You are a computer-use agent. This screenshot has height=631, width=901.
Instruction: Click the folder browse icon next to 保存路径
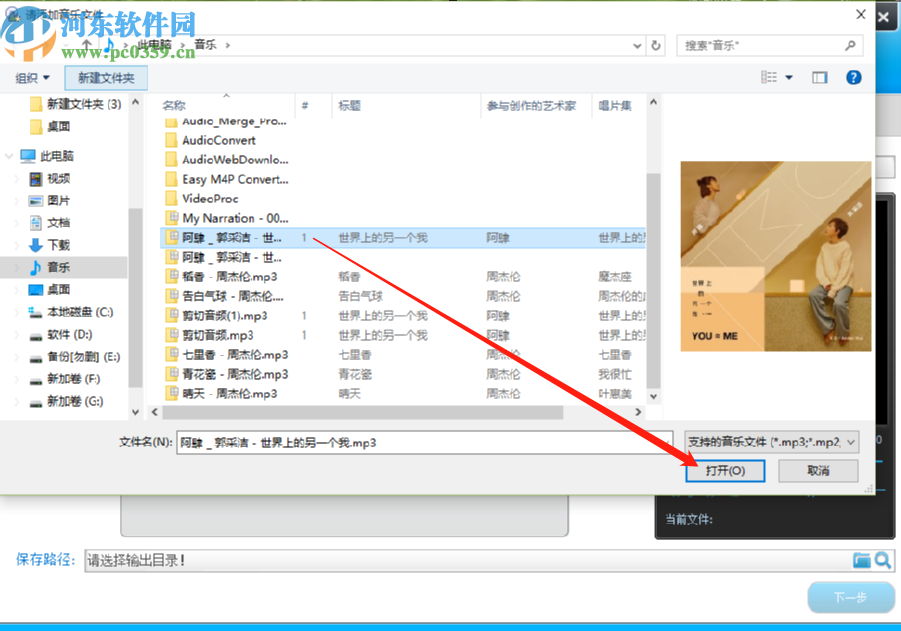point(864,560)
